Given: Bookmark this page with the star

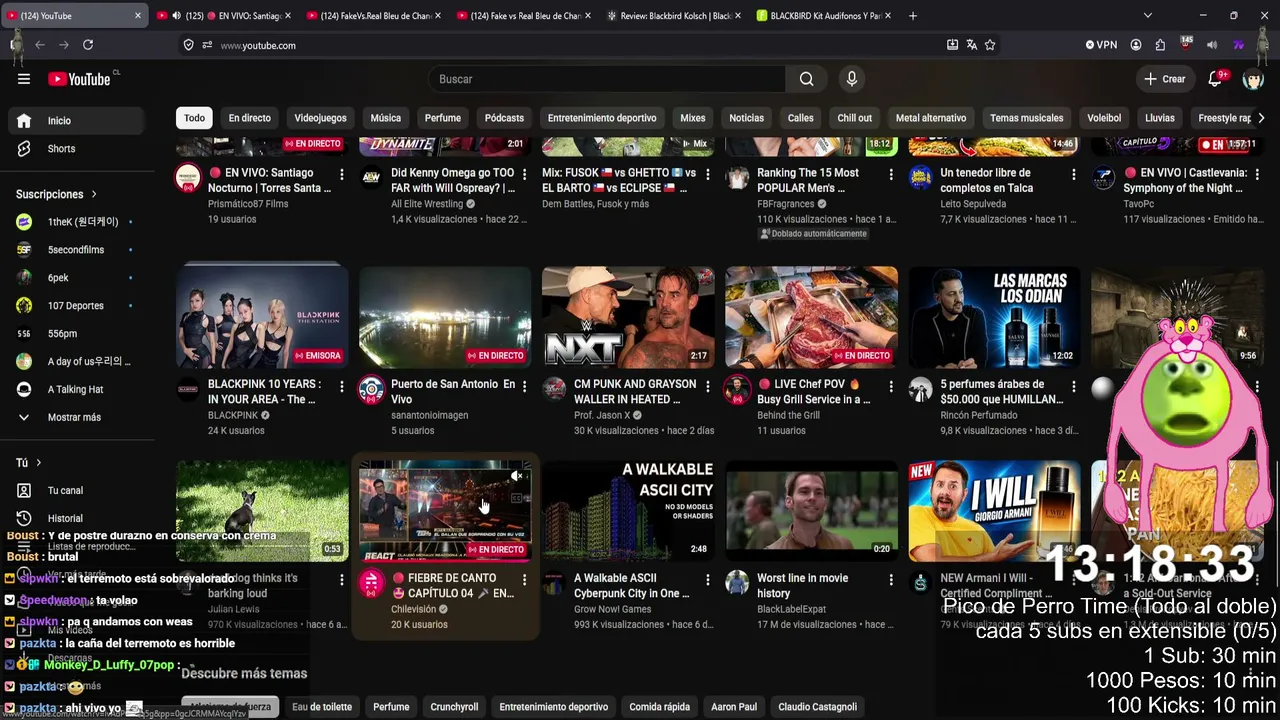Looking at the screenshot, I should click(x=990, y=45).
